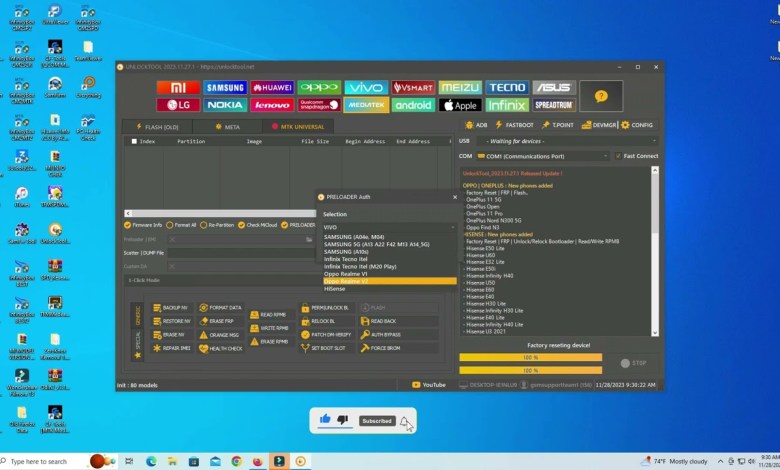Image resolution: width=780 pixels, height=470 pixels.
Task: Toggle the Fast Connect checkbox
Action: click(619, 156)
